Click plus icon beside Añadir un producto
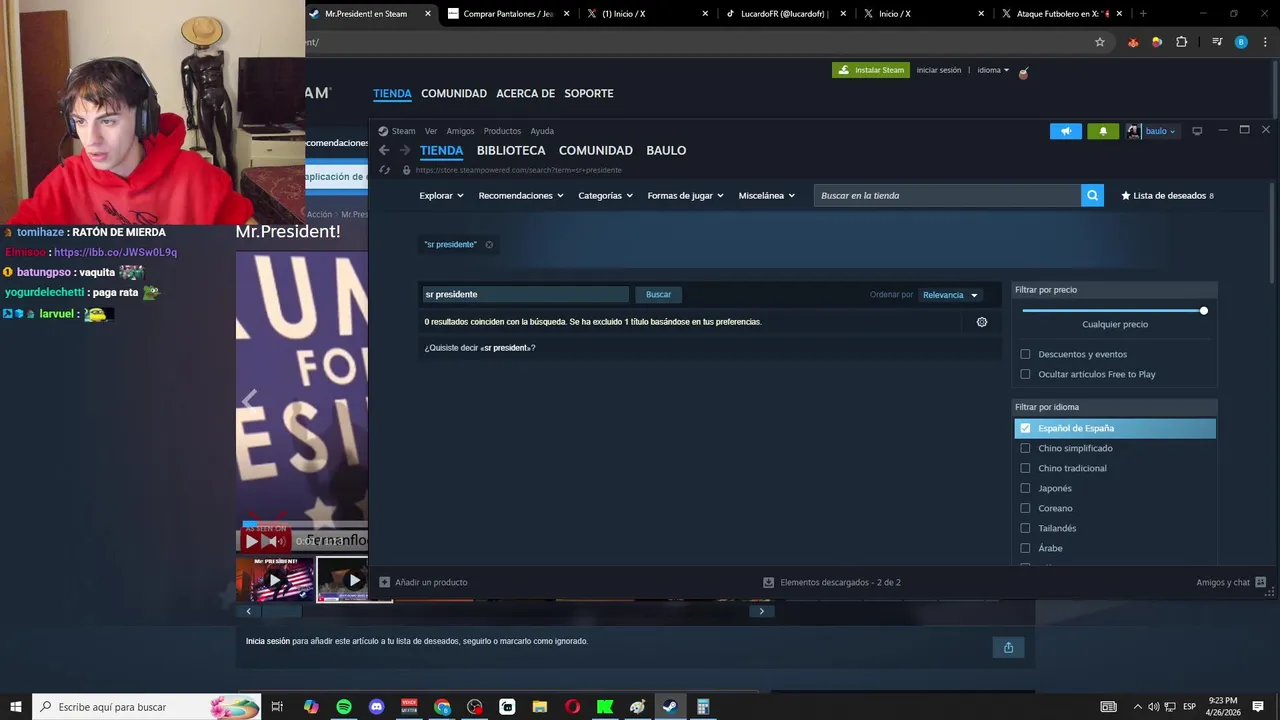 pos(384,582)
